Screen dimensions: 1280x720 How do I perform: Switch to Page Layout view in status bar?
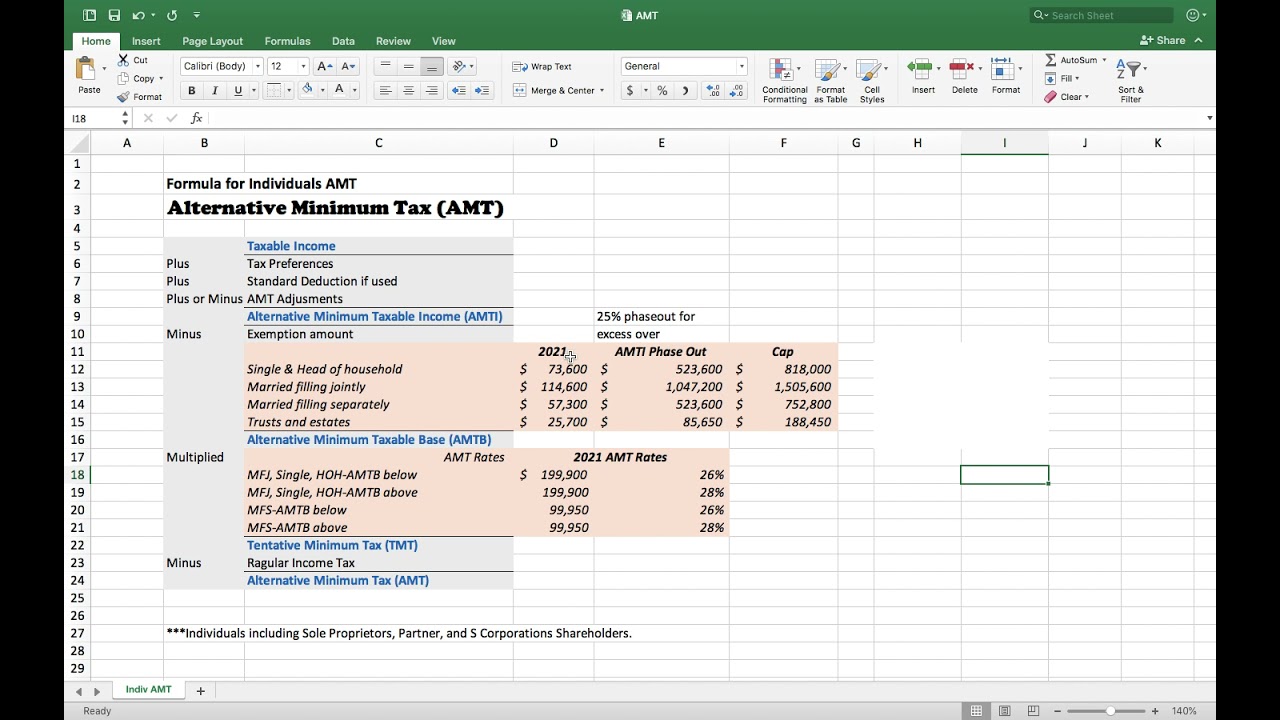click(1005, 711)
